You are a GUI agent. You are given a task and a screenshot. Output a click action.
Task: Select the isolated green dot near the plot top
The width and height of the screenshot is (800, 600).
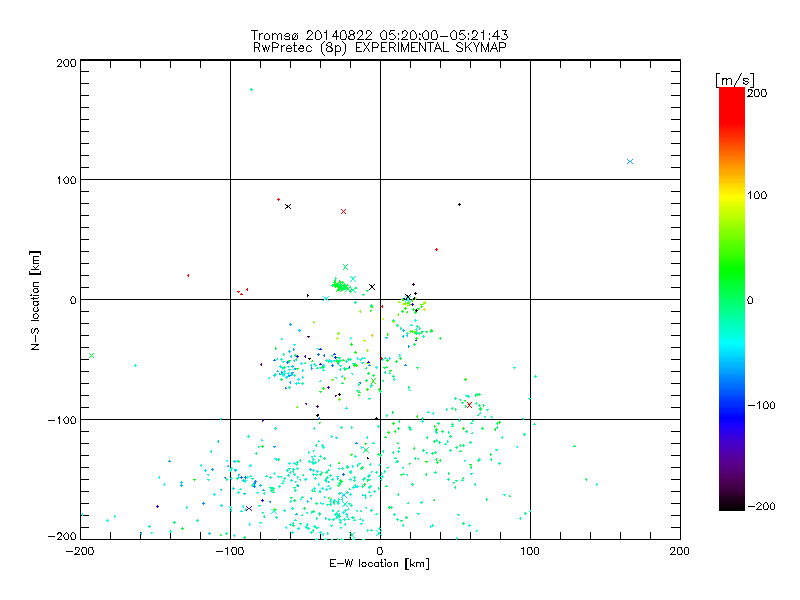[251, 89]
